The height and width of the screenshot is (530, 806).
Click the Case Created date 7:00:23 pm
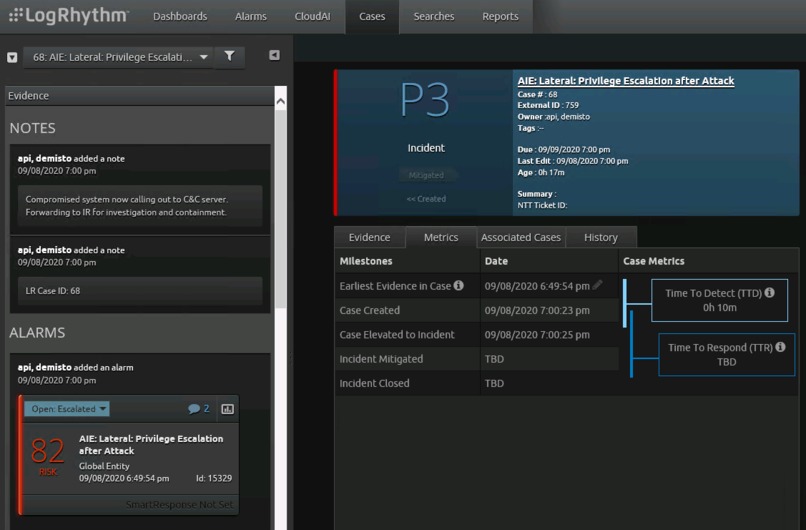[537, 310]
